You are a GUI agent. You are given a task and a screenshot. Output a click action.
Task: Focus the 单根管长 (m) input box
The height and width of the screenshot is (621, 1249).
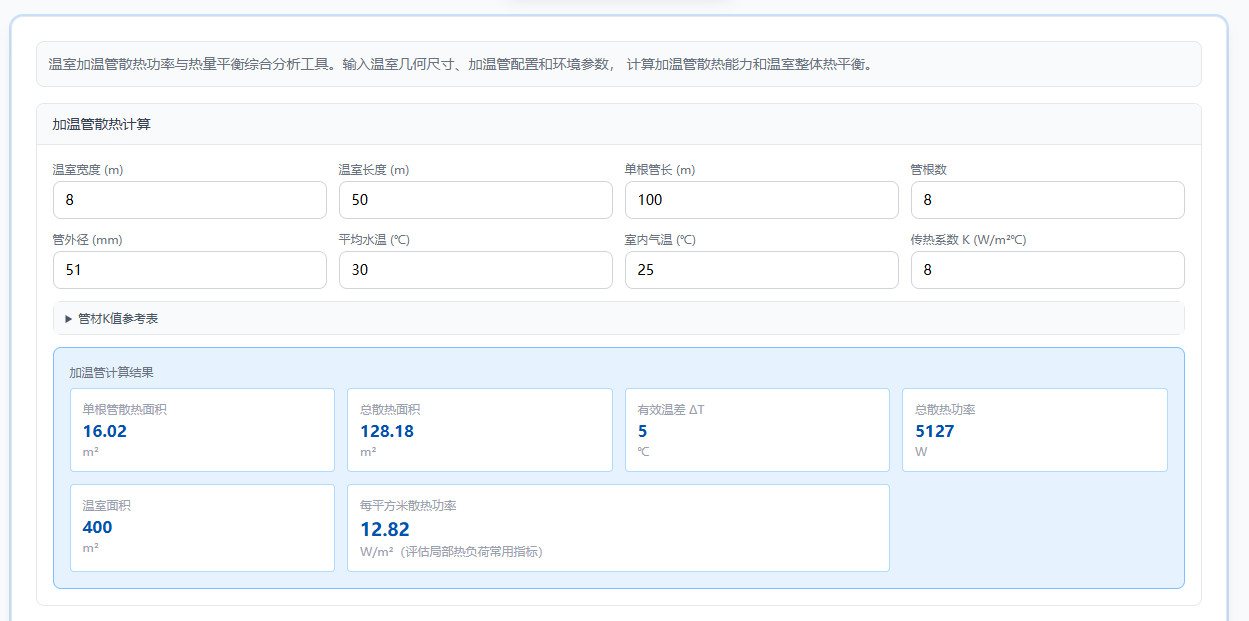coord(762,200)
